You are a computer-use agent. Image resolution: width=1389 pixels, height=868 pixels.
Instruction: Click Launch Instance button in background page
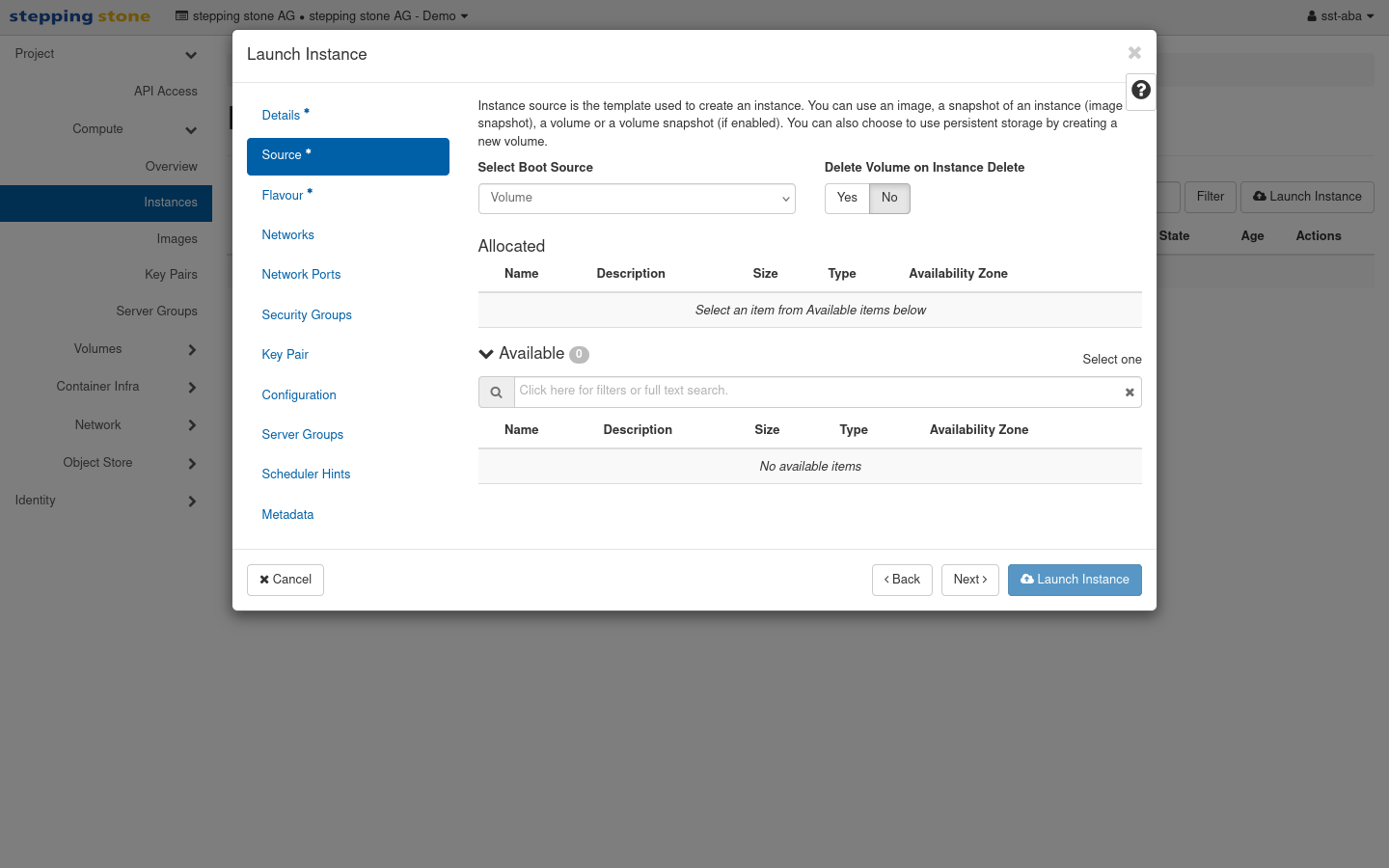[x=1307, y=197]
